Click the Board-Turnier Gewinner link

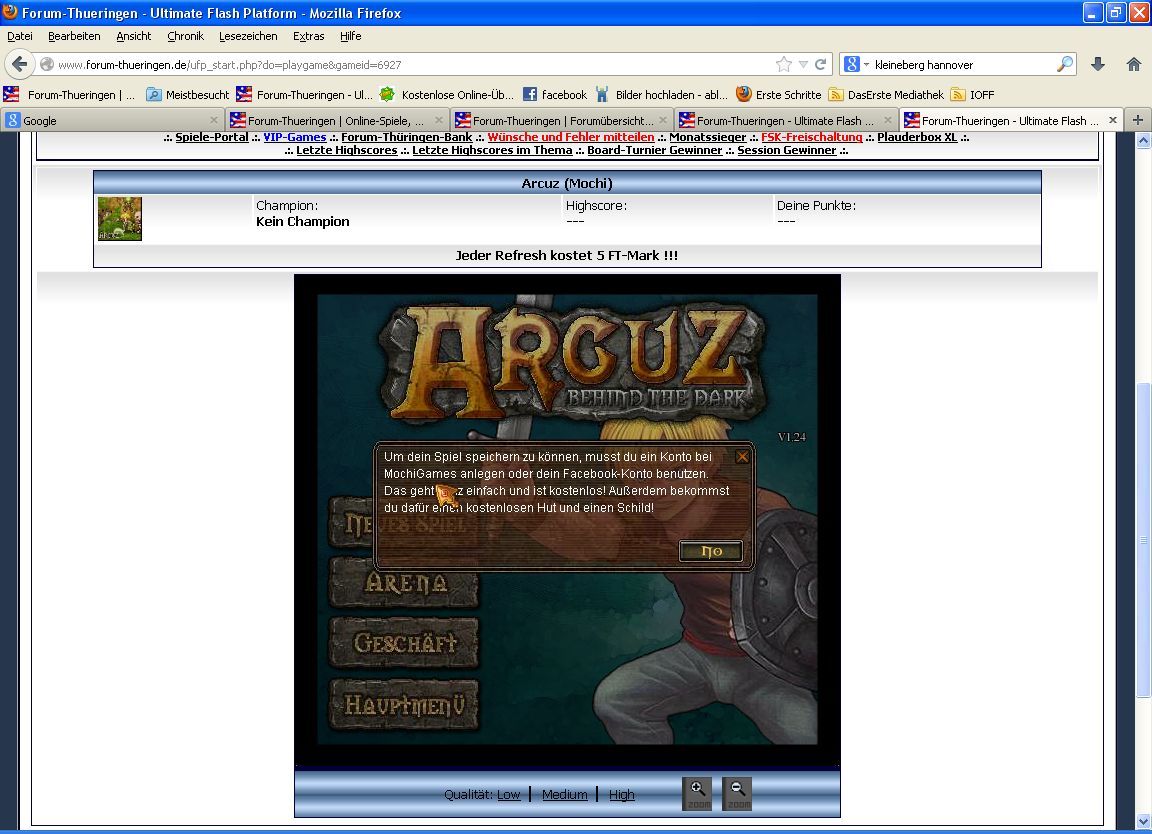655,150
